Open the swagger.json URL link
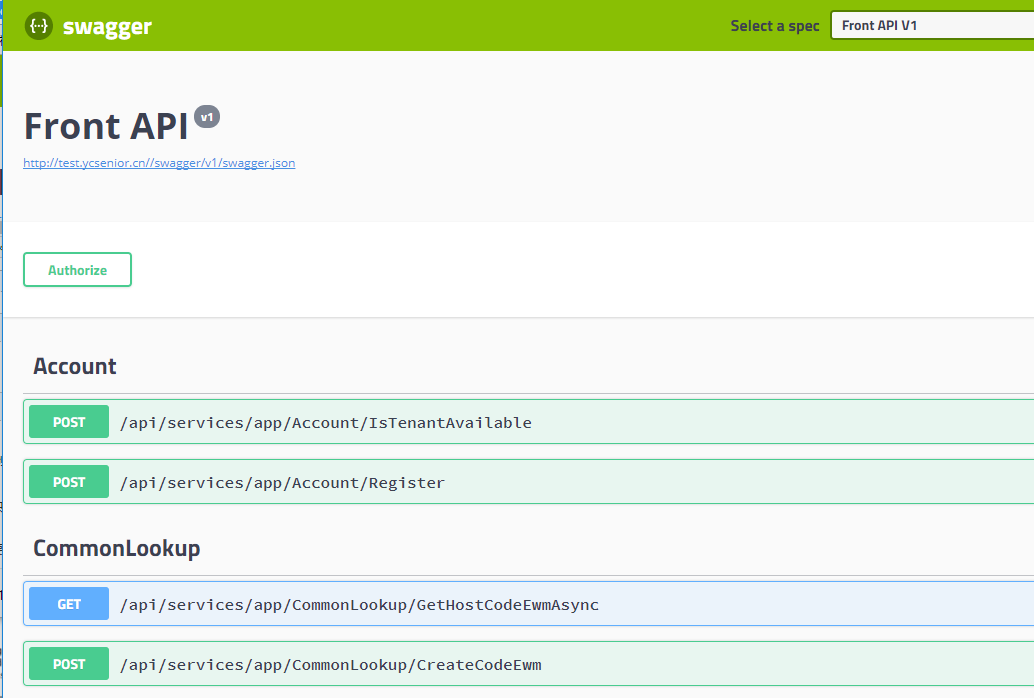Screen dimensions: 1034x698 [x=159, y=163]
